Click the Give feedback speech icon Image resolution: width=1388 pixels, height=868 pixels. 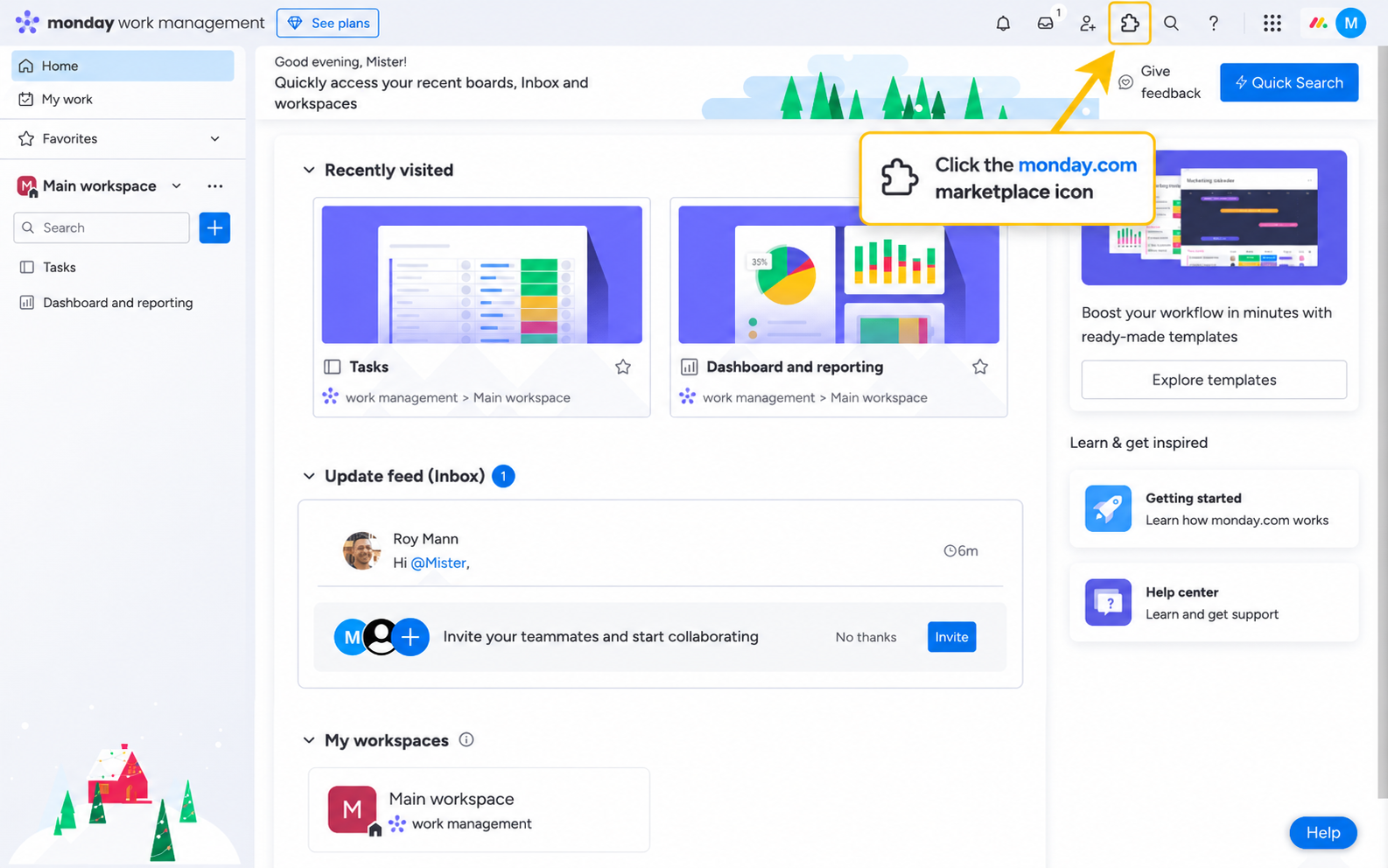(1126, 82)
